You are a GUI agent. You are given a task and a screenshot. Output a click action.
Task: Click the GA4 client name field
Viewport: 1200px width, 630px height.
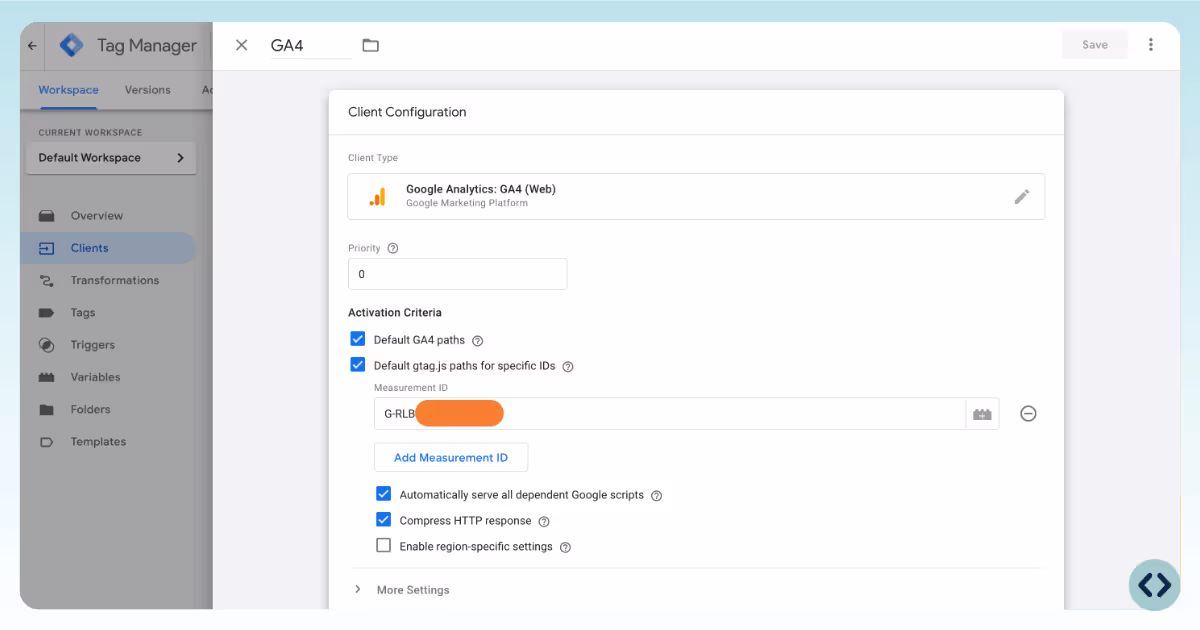pos(311,45)
